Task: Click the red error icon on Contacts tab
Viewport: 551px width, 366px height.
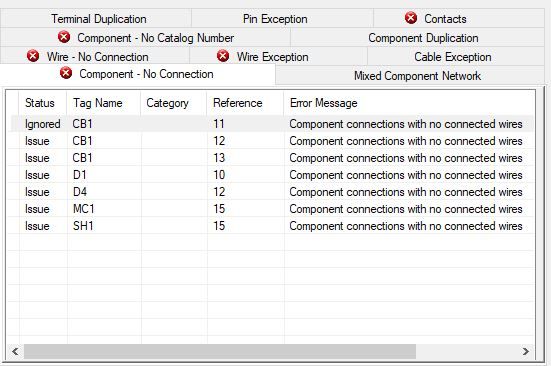Action: (x=411, y=18)
